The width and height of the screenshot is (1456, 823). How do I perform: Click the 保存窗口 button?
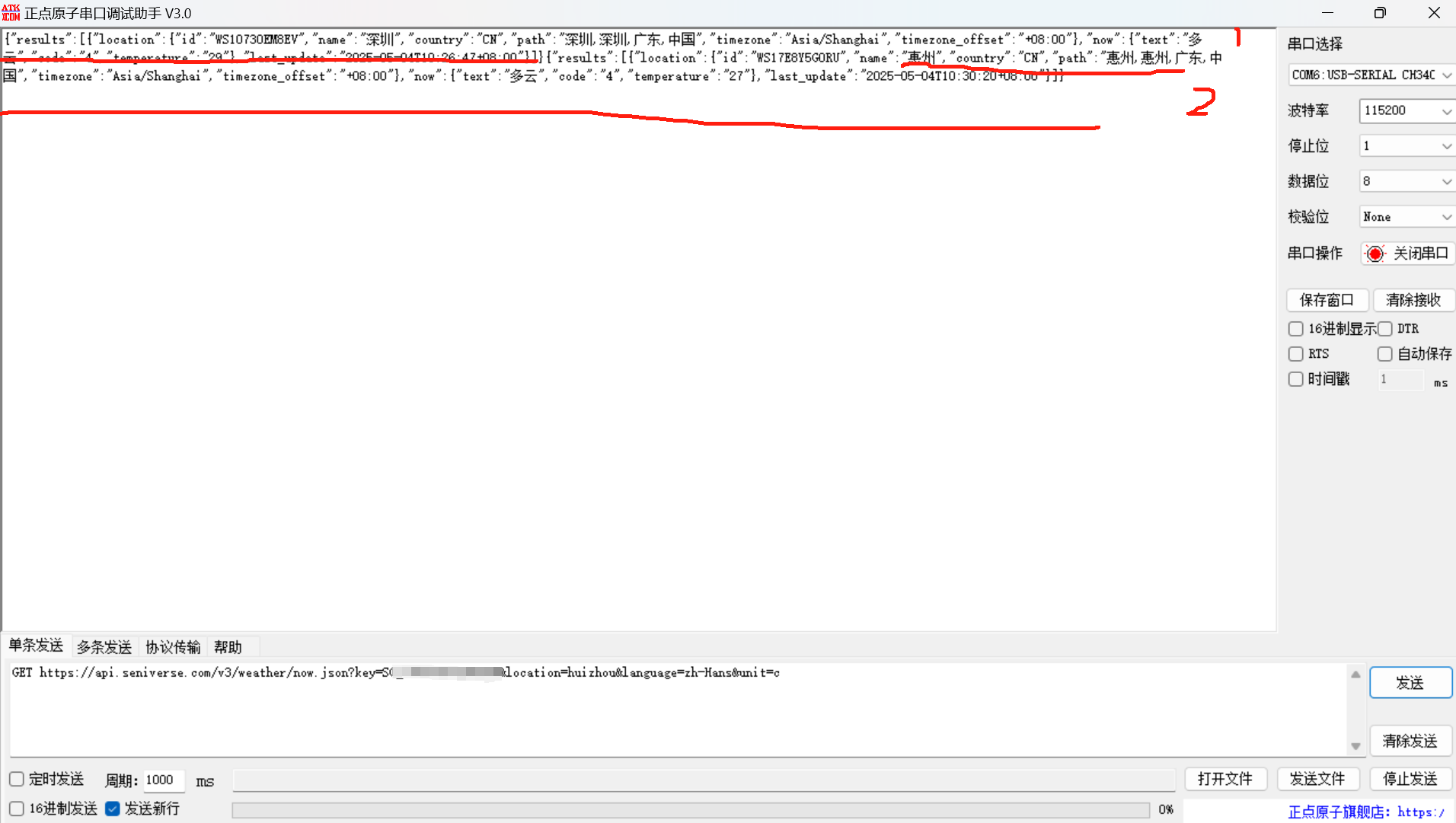(x=1327, y=300)
